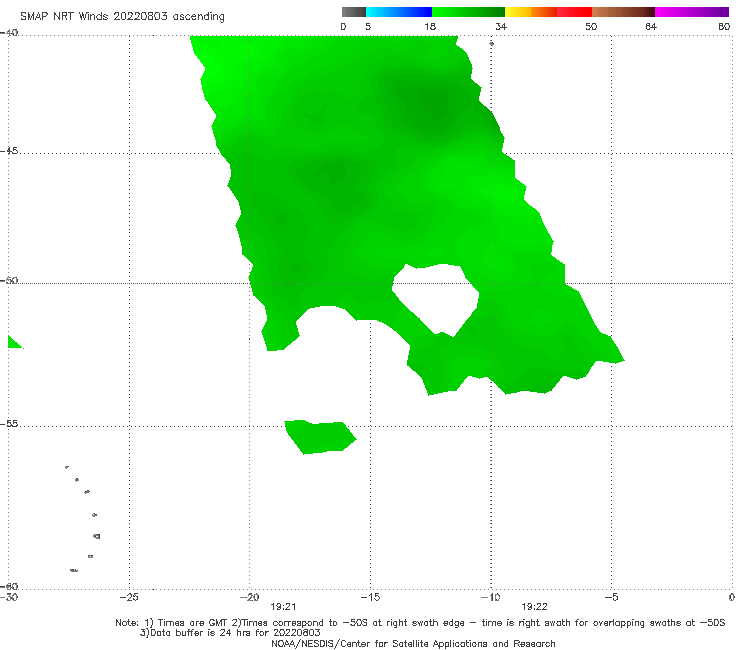The width and height of the screenshot is (740, 650).
Task: Click the latitude label '-55'
Action: pyautogui.click(x=9, y=424)
